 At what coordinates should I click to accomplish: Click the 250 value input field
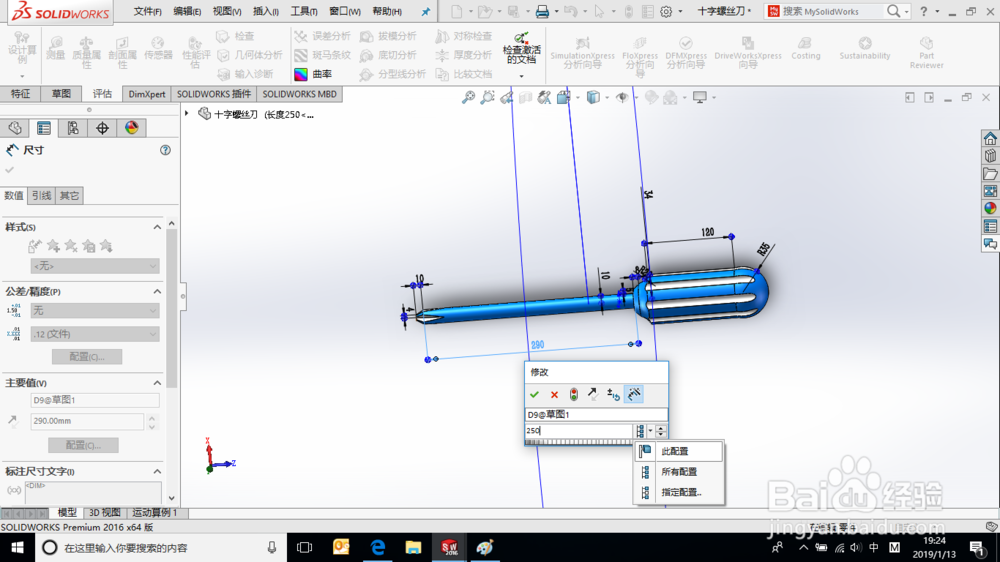pos(579,431)
